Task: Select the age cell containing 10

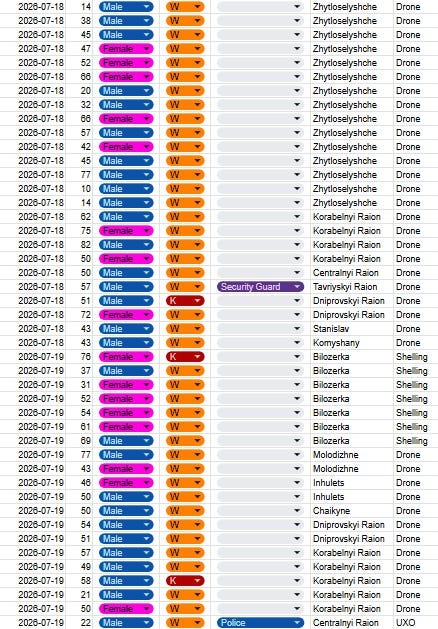Action: pyautogui.click(x=80, y=189)
